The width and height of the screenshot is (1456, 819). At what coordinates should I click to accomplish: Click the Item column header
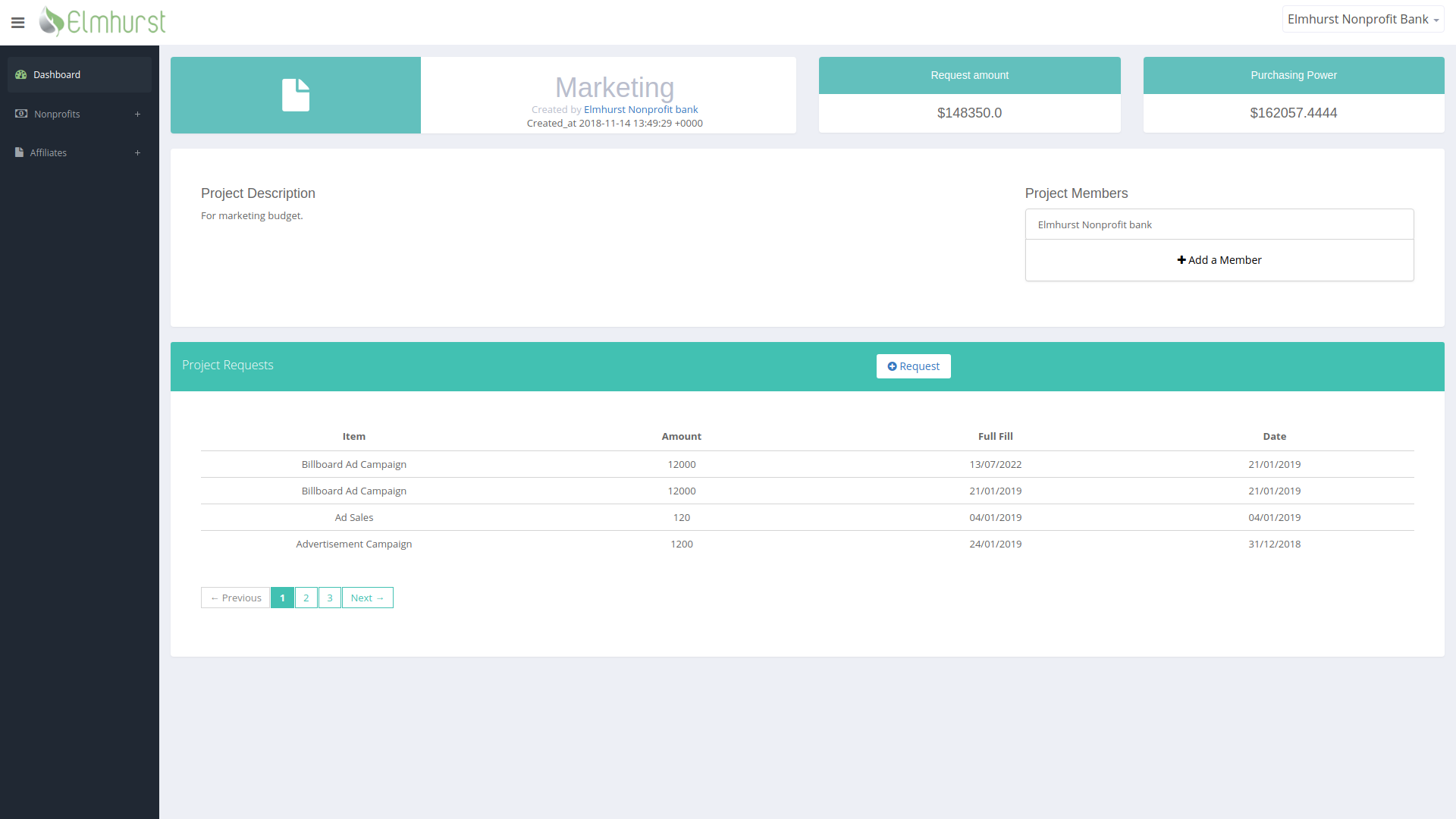[354, 436]
